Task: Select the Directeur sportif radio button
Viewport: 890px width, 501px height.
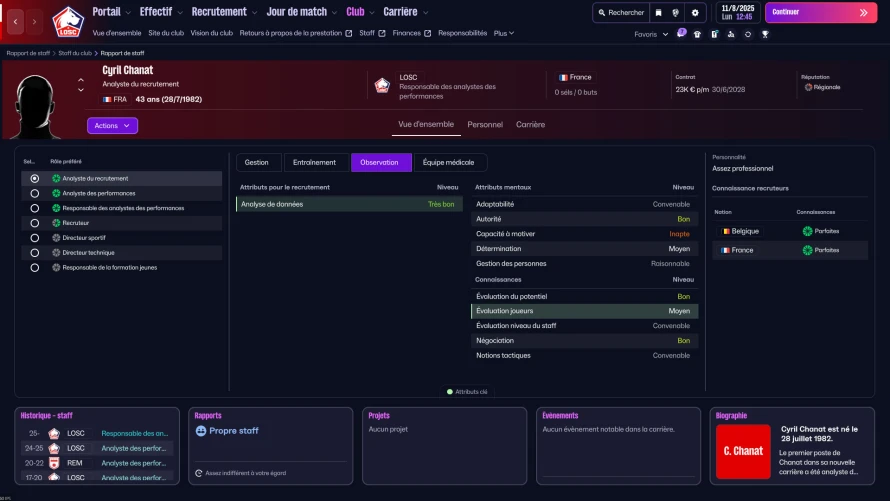Action: (x=35, y=238)
